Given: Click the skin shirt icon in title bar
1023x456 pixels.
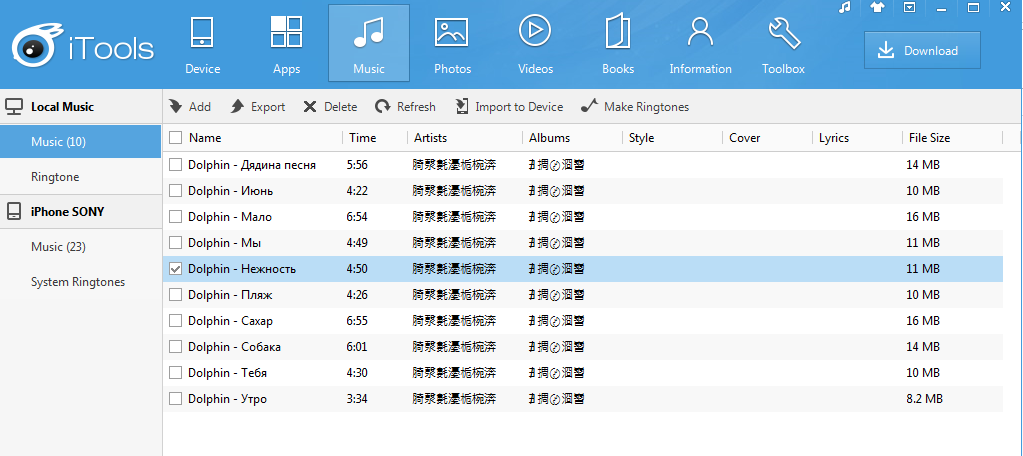Looking at the screenshot, I should pyautogui.click(x=877, y=8).
